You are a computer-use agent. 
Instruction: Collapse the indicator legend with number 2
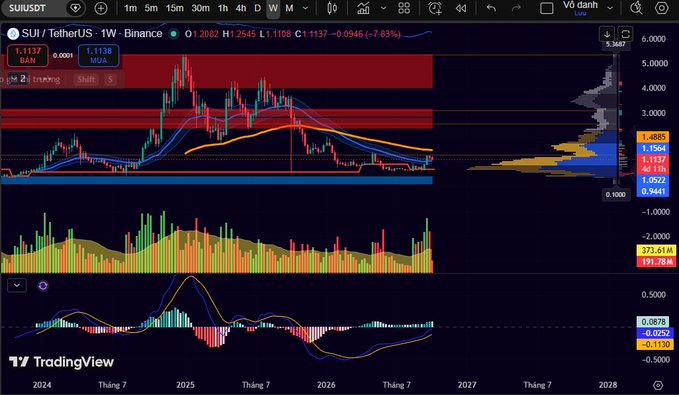18,79
